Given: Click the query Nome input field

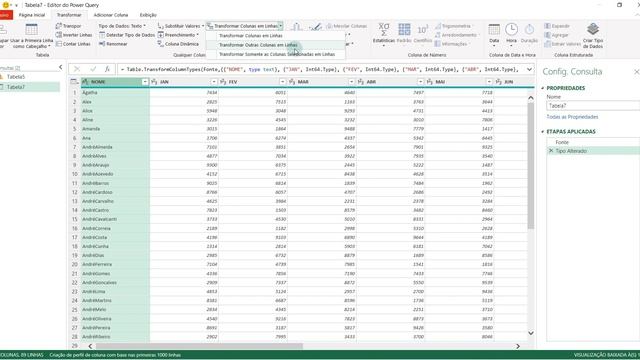Looking at the screenshot, I should pyautogui.click(x=593, y=106).
